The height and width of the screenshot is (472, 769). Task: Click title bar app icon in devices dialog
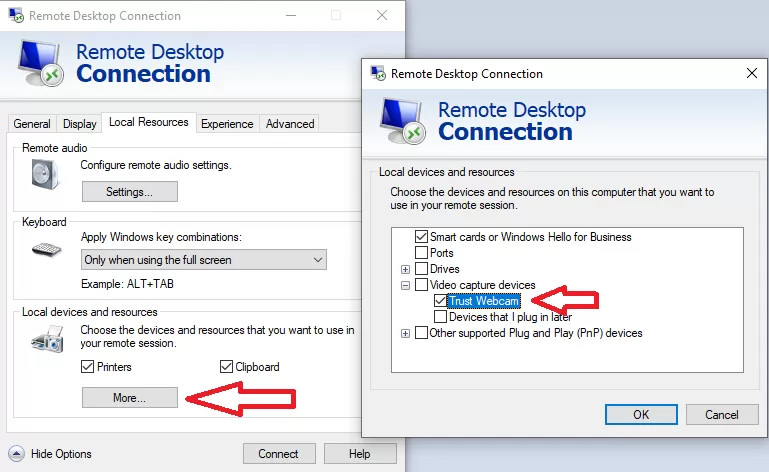tap(378, 74)
